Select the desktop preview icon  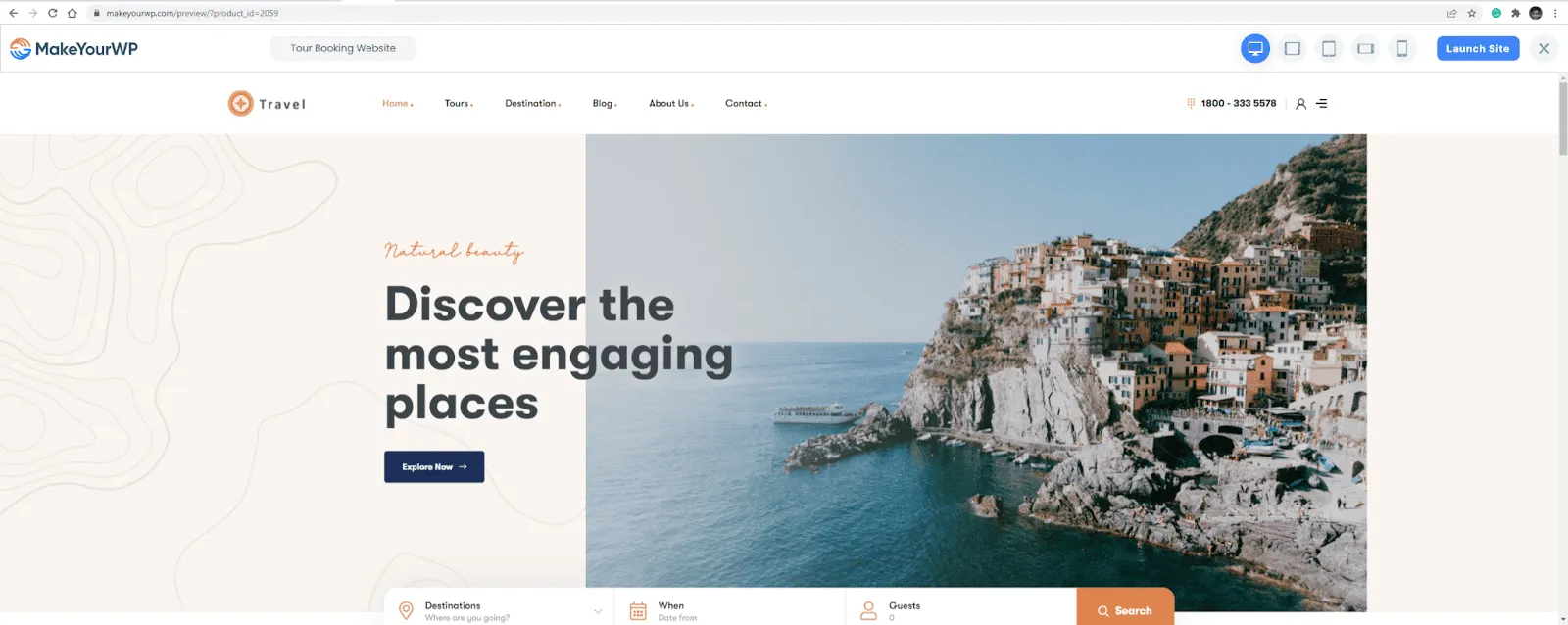[1255, 48]
